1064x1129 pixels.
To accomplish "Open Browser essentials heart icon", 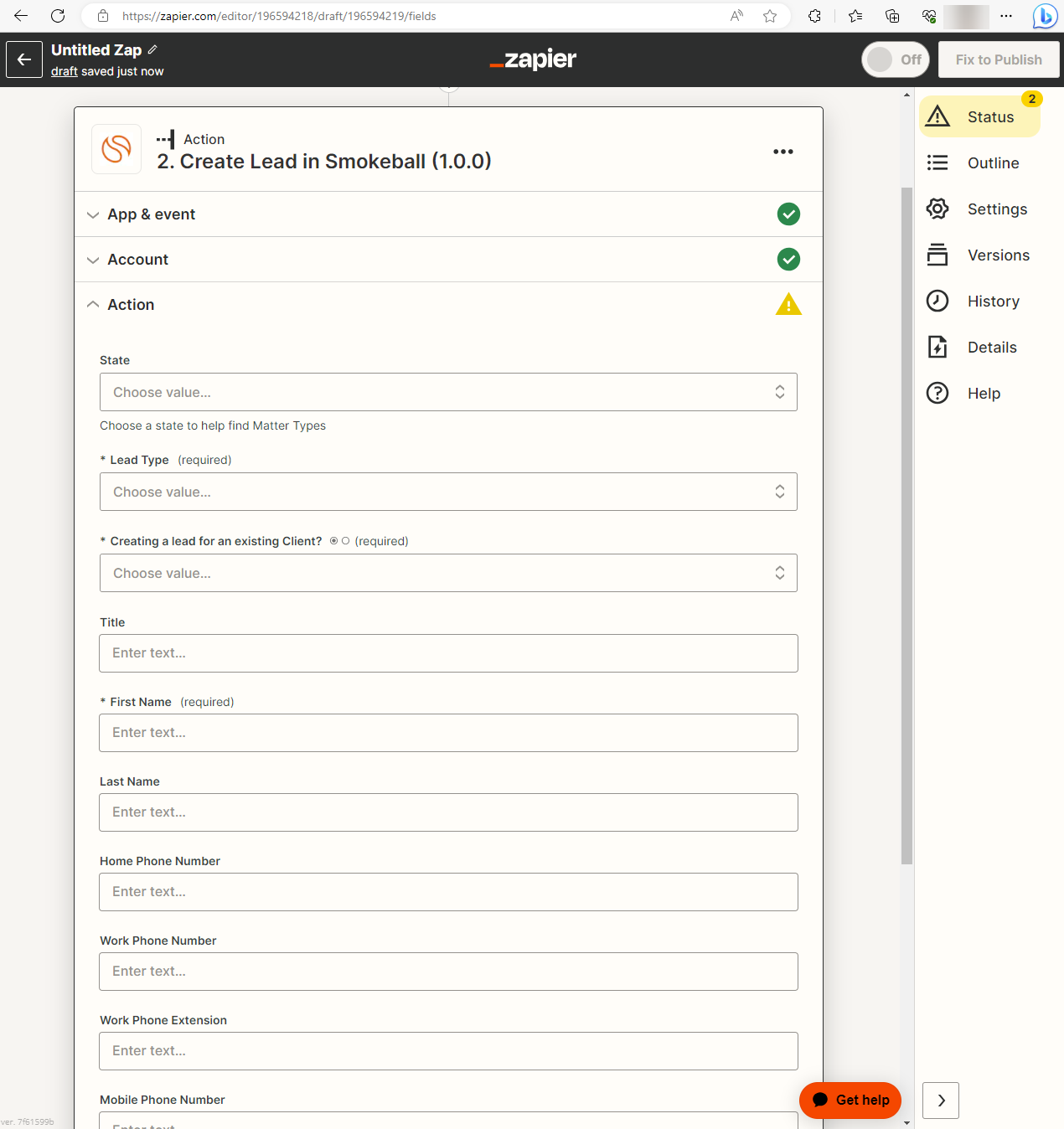I will click(x=929, y=16).
